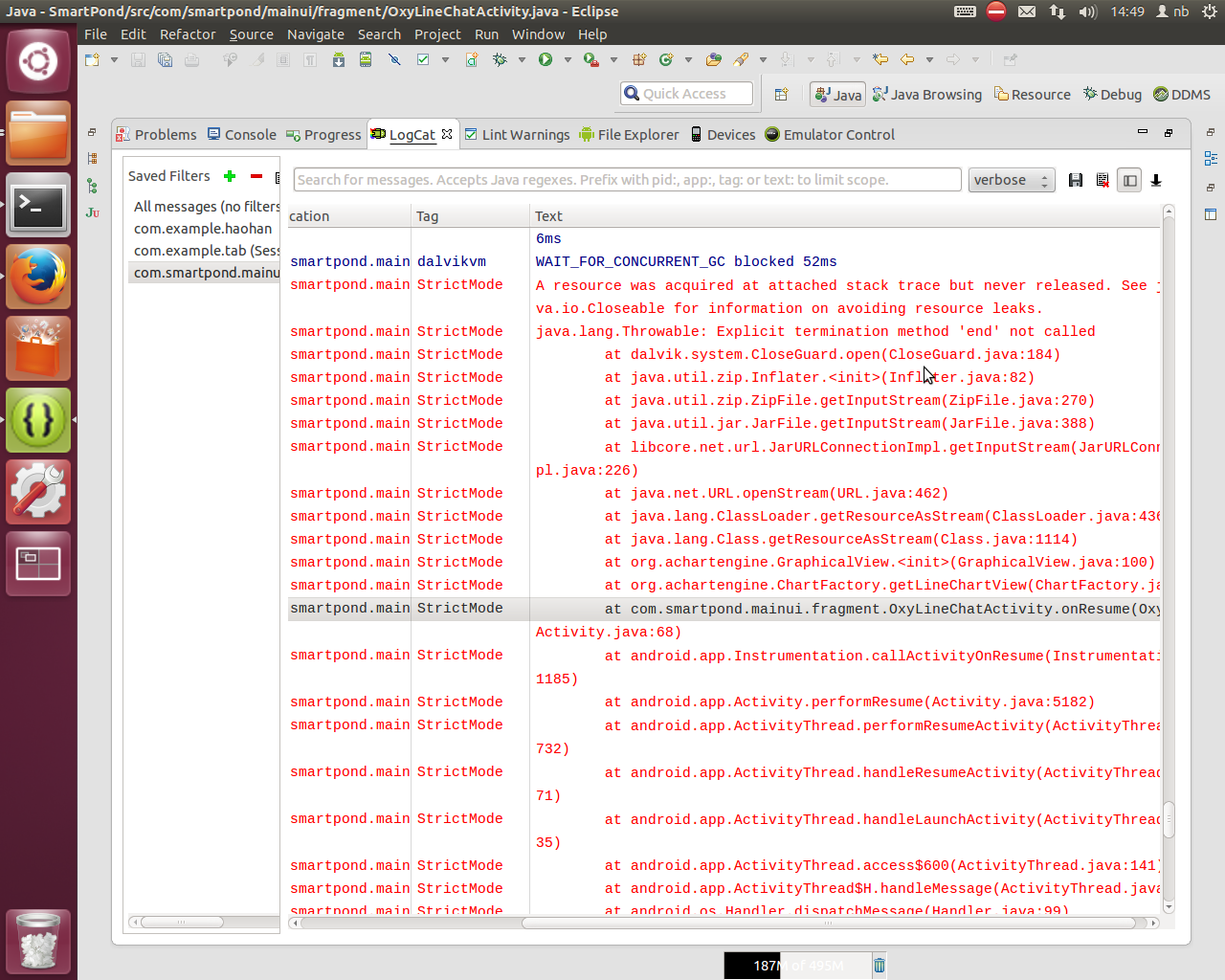Image resolution: width=1225 pixels, height=980 pixels.
Task: Open the New wizard dropdown arrow
Action: pyautogui.click(x=114, y=59)
